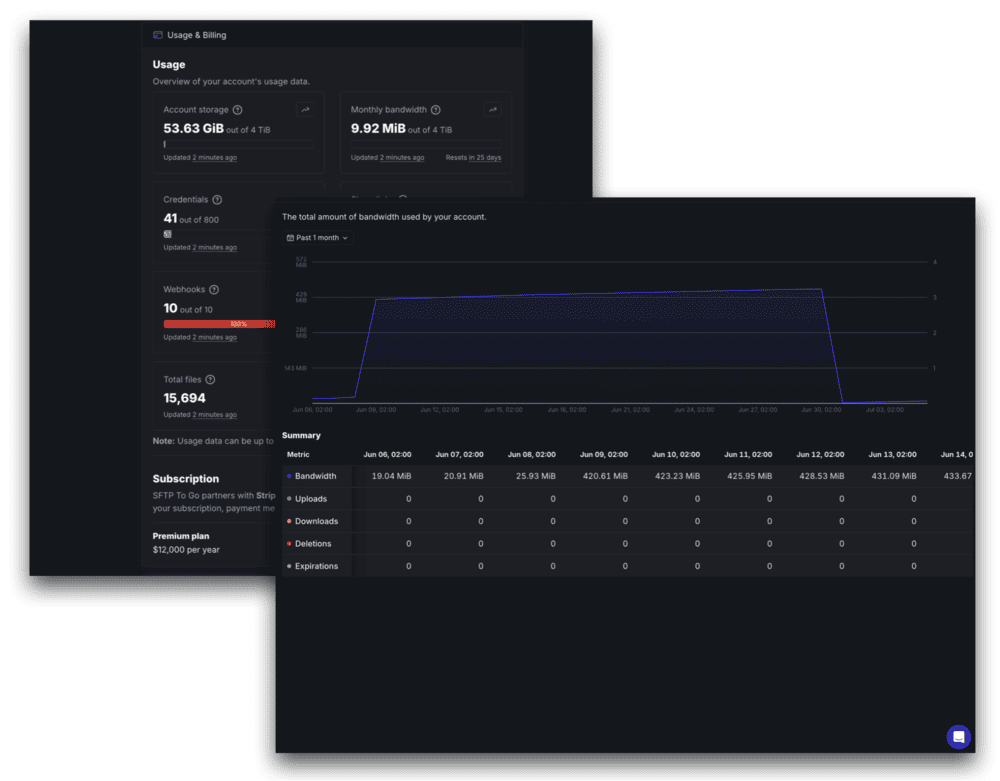The image size is (1000, 781).
Task: Click calendar icon in Past 1 month selector
Action: [290, 238]
